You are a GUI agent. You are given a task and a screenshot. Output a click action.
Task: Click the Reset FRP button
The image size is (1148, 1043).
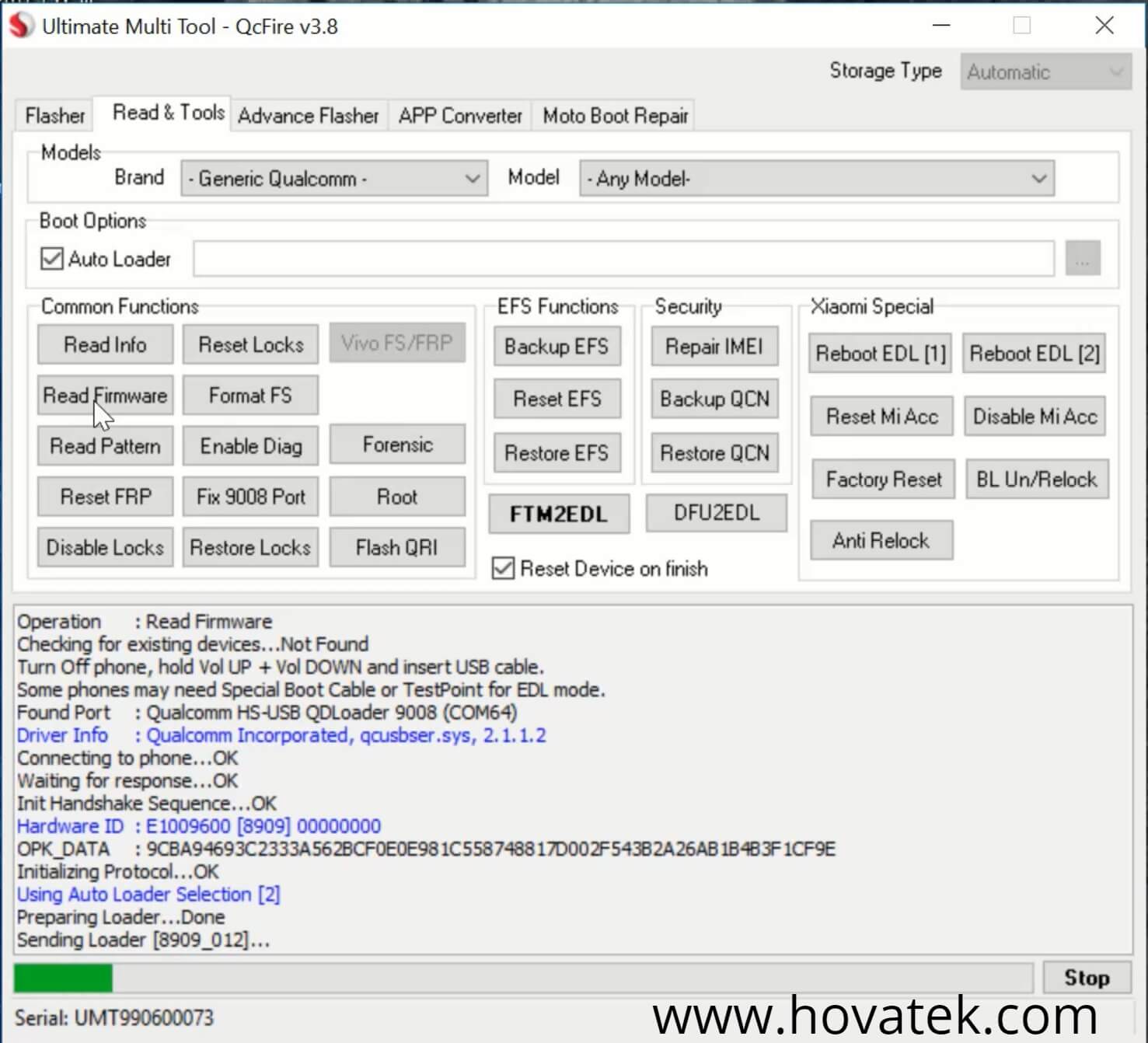pyautogui.click(x=105, y=497)
